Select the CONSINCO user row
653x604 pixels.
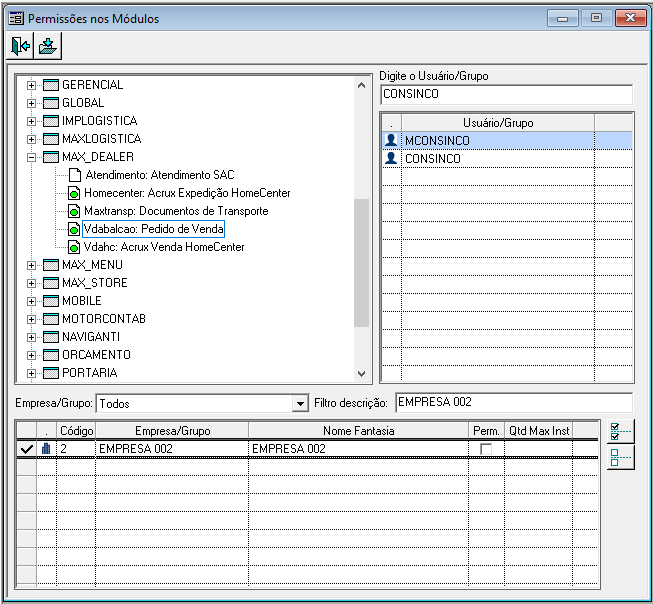(x=507, y=158)
